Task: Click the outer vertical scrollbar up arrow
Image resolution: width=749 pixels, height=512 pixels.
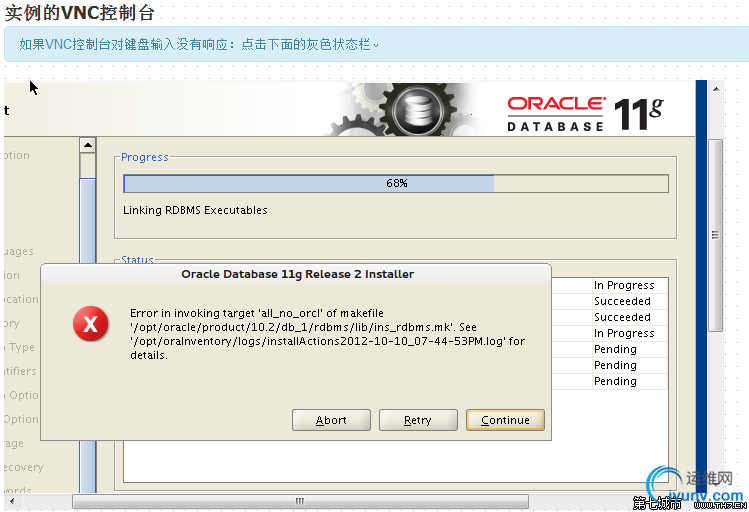Action: click(716, 89)
